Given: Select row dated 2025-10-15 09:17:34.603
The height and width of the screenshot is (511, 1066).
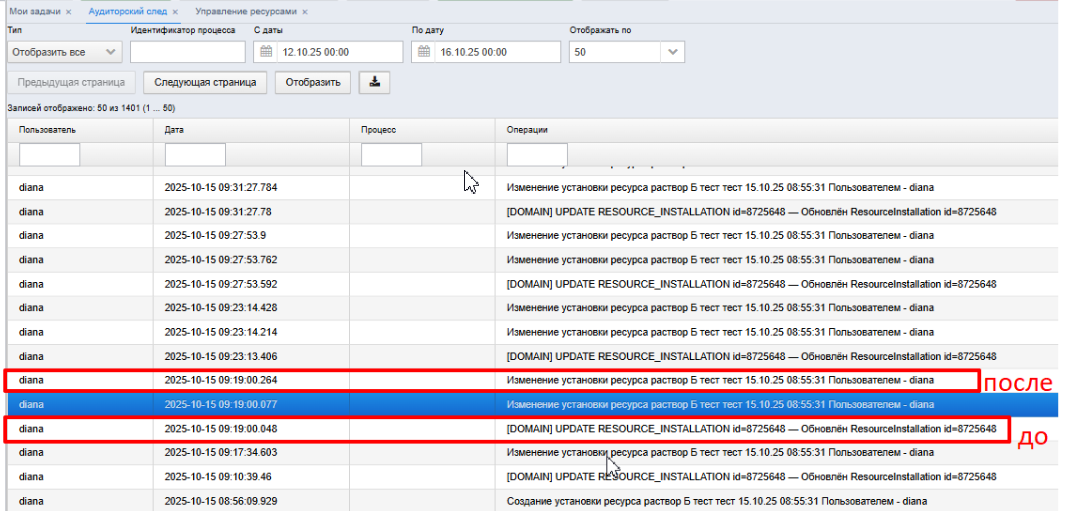Looking at the screenshot, I should pyautogui.click(x=533, y=453).
